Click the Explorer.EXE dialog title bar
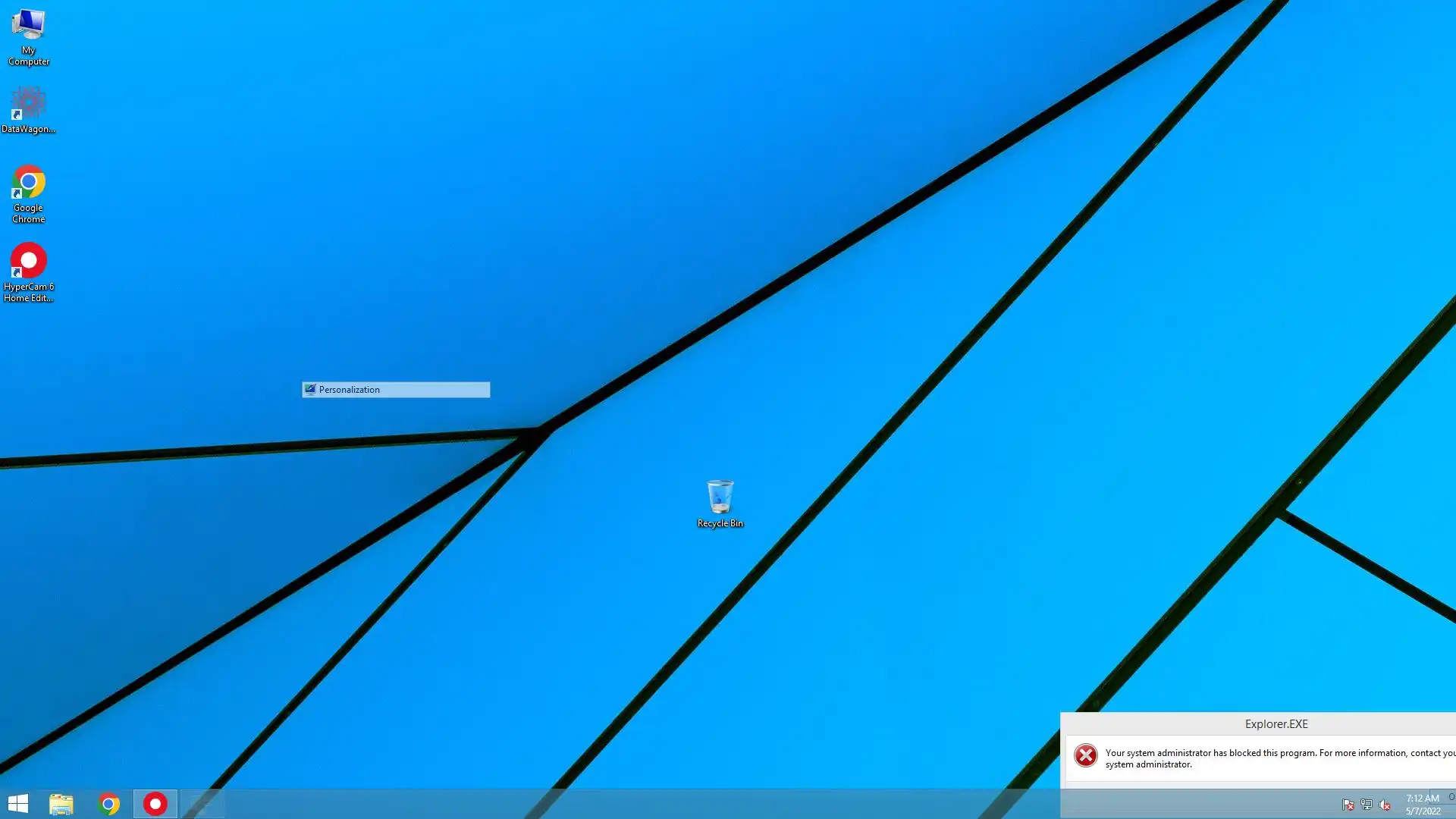 [1276, 724]
